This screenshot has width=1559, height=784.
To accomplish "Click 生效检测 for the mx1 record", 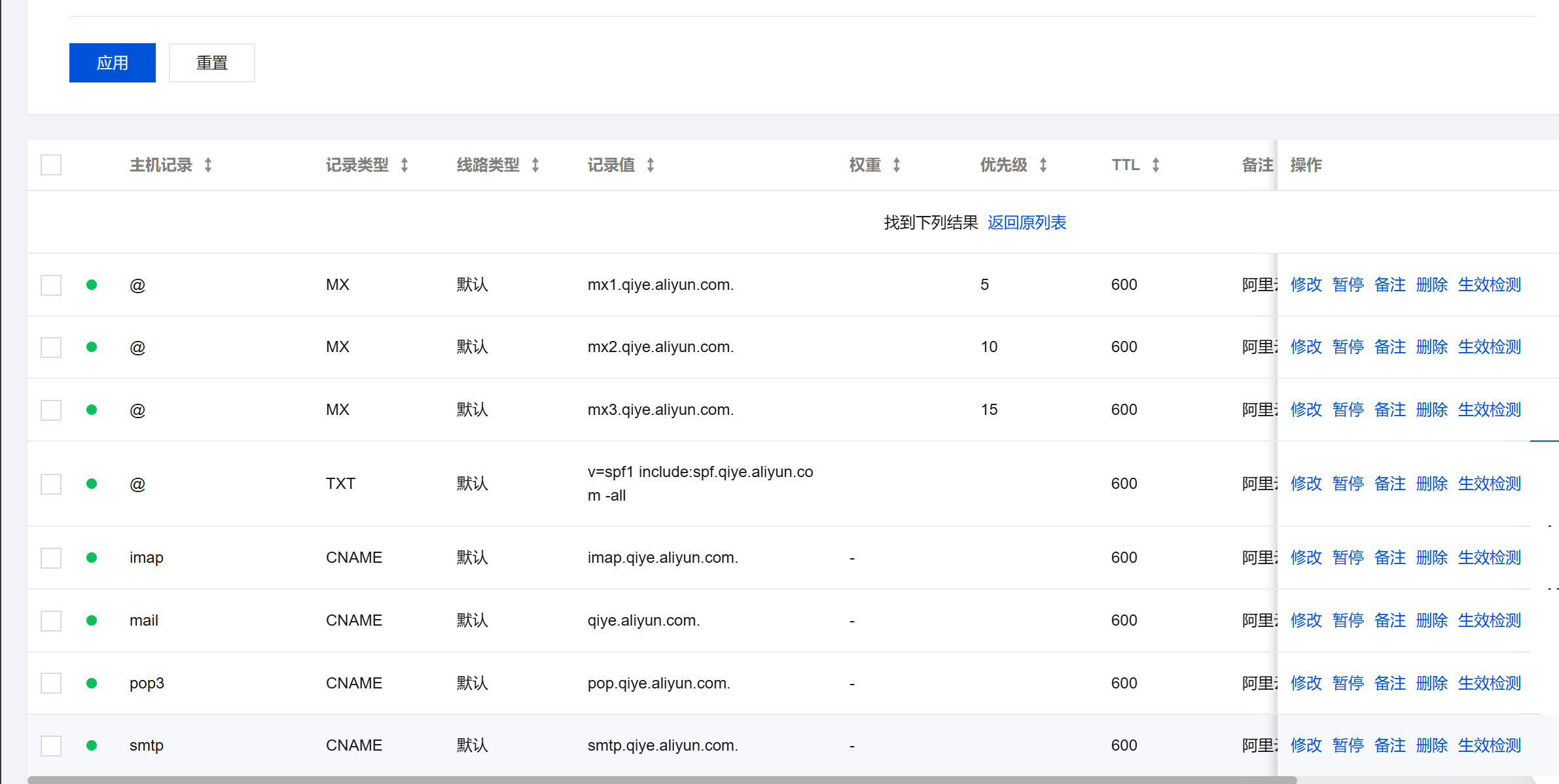I will pos(1490,285).
